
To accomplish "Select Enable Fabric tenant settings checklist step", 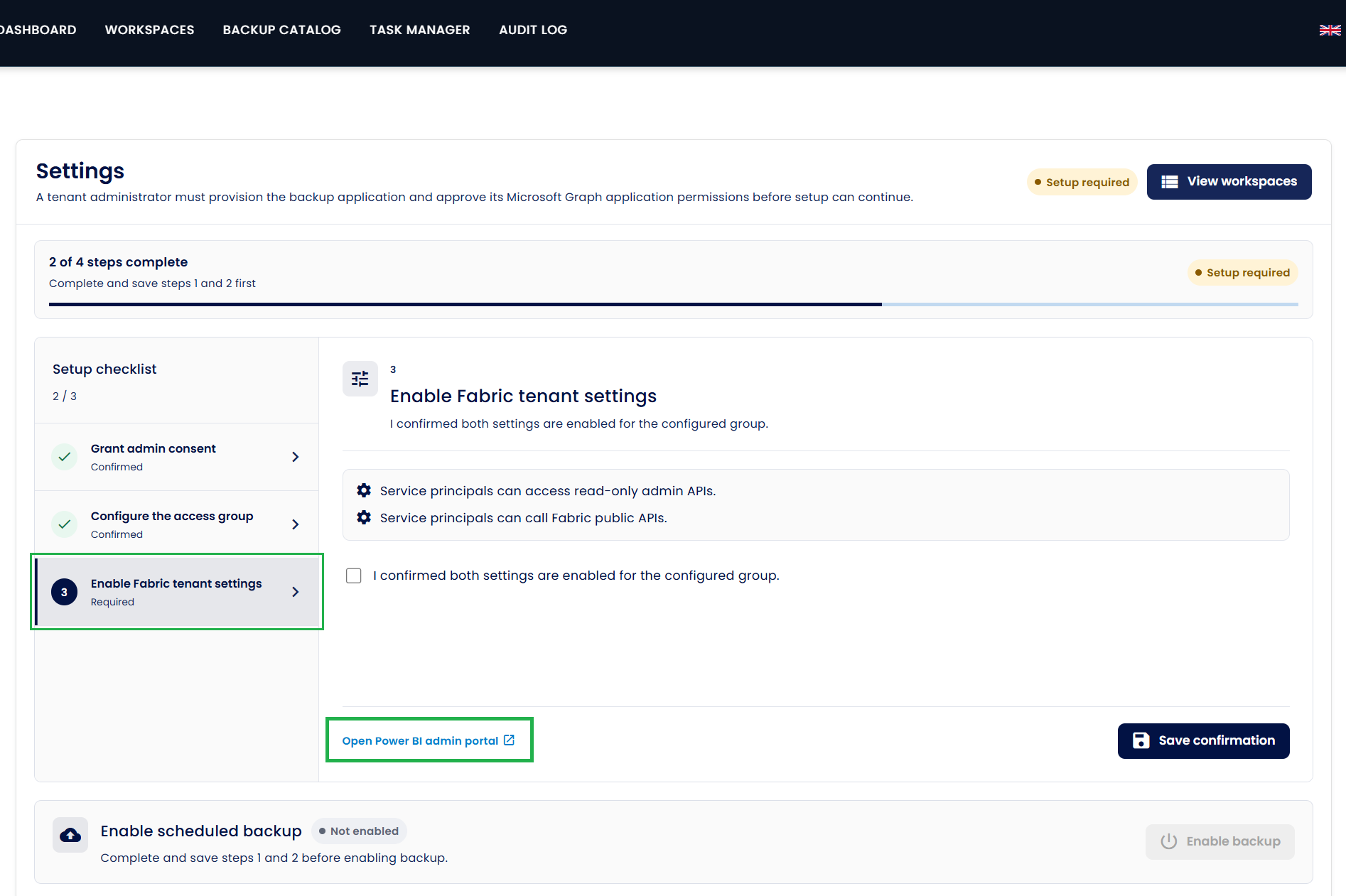I will pos(177,592).
